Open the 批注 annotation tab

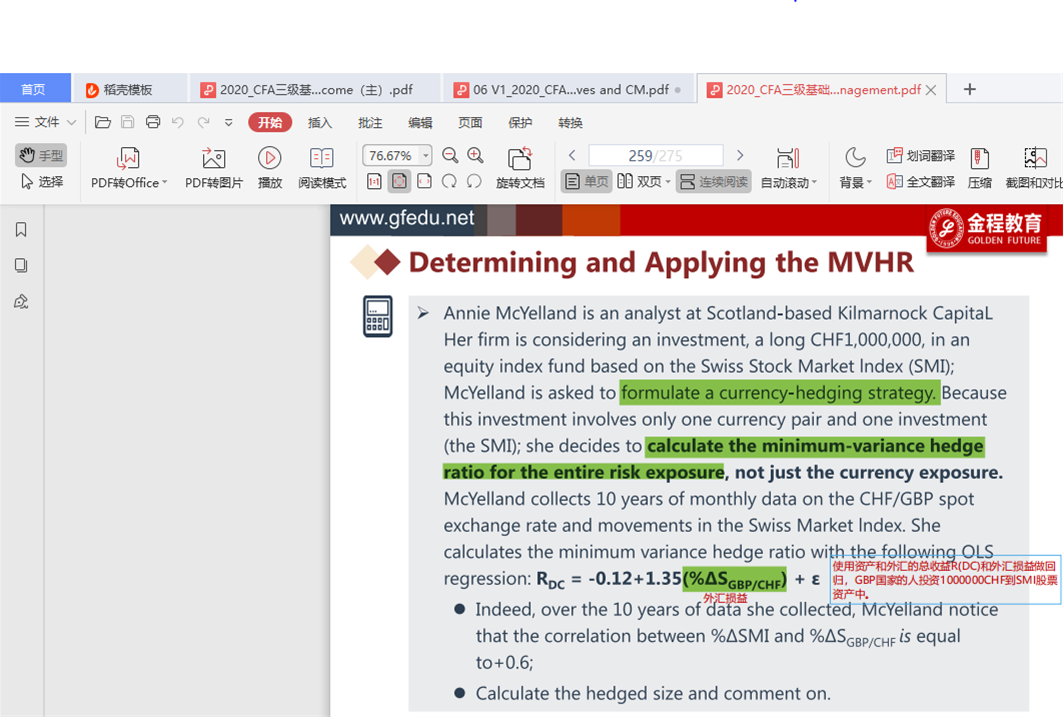(x=370, y=123)
